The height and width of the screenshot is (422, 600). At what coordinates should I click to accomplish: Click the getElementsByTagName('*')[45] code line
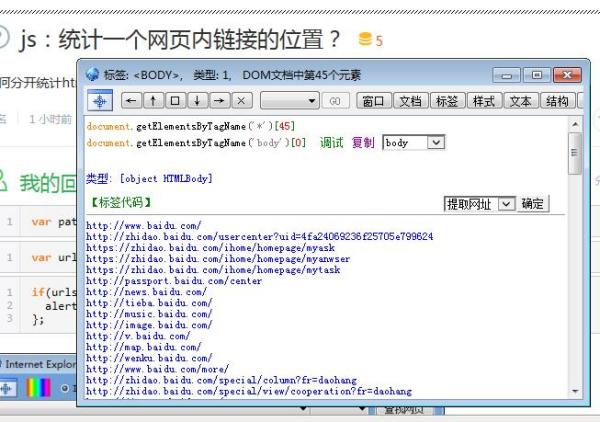pos(191,126)
